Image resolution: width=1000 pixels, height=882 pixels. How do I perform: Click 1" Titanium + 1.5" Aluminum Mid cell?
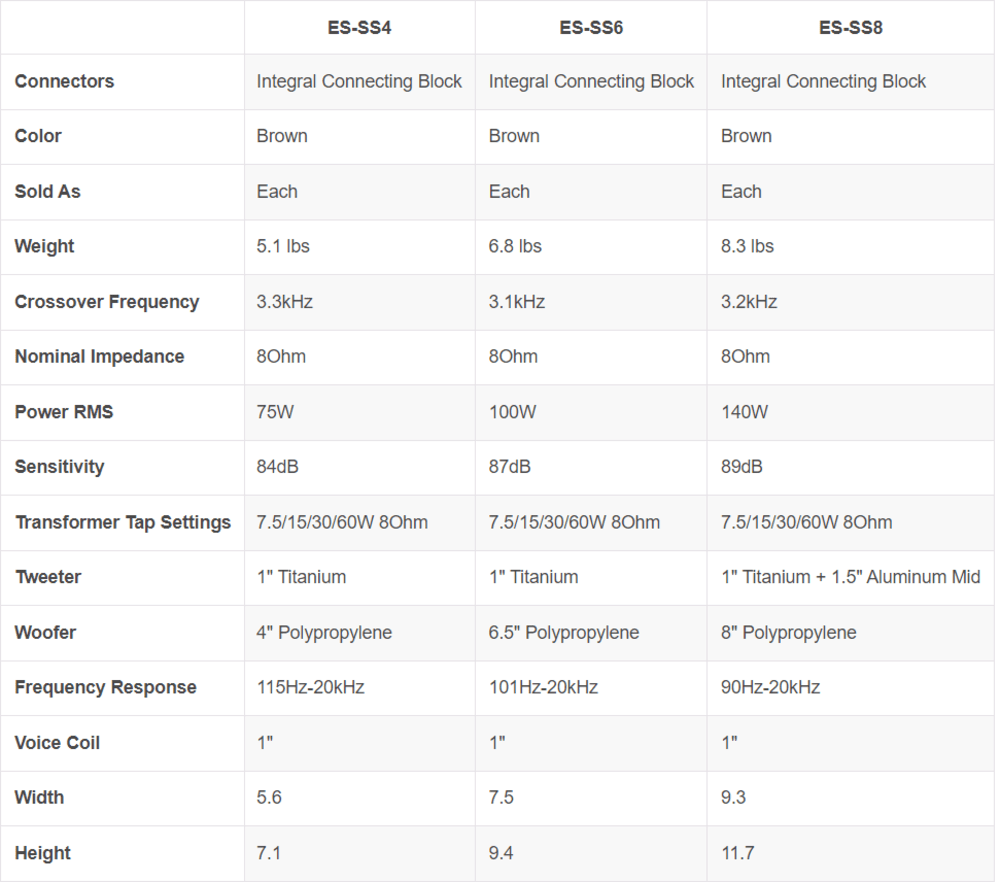click(x=851, y=577)
